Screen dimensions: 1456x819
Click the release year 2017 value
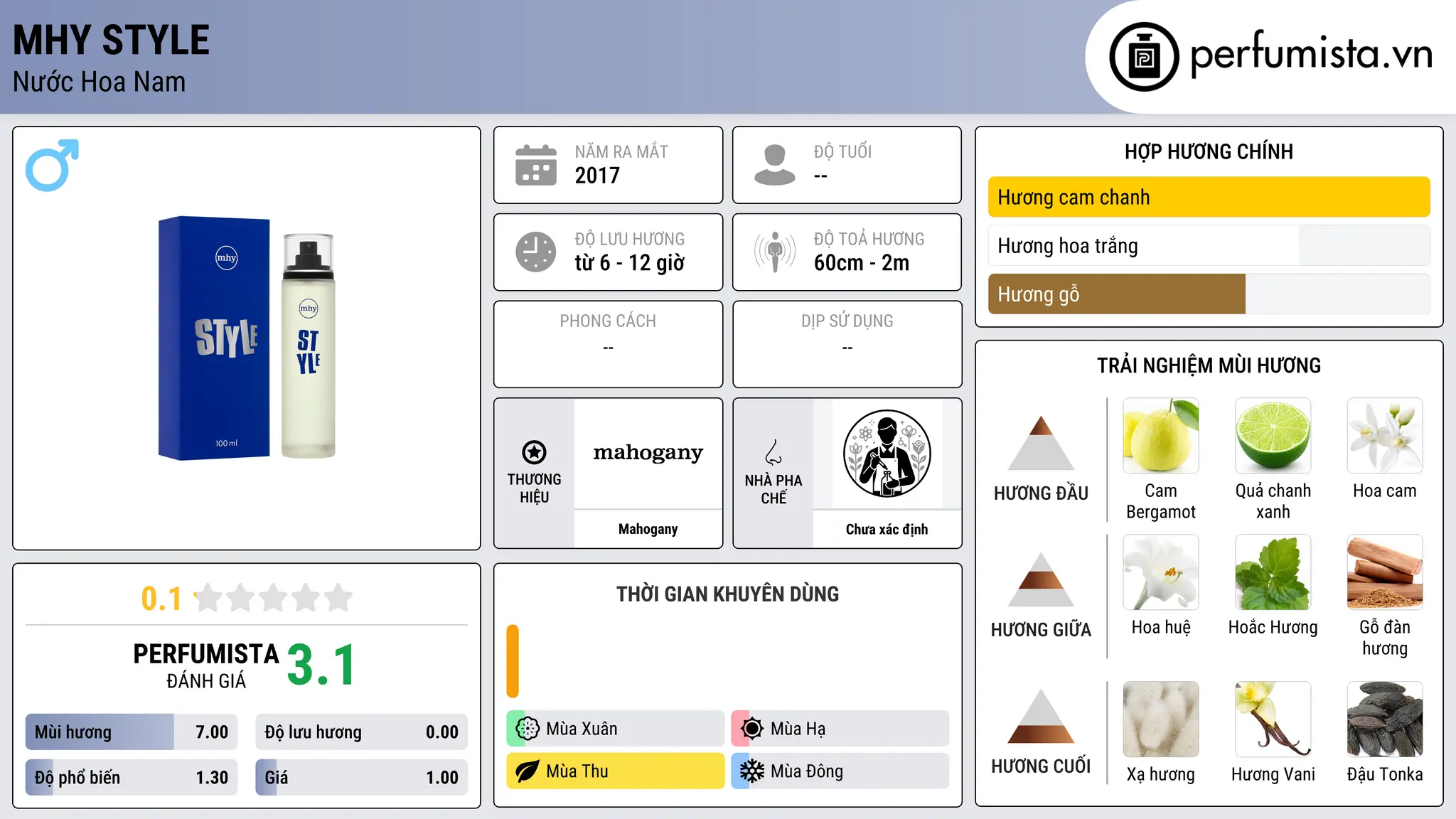pos(597,176)
